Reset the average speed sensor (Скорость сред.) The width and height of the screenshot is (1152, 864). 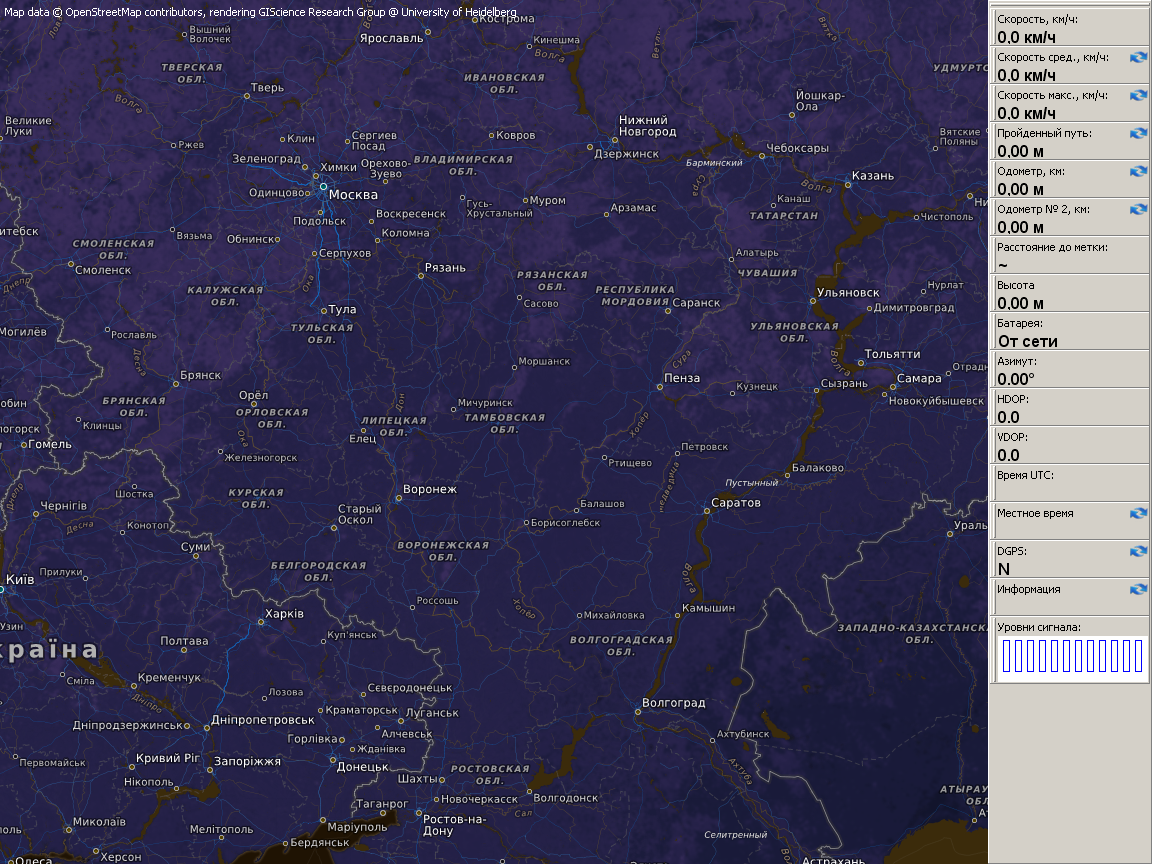point(1138,58)
